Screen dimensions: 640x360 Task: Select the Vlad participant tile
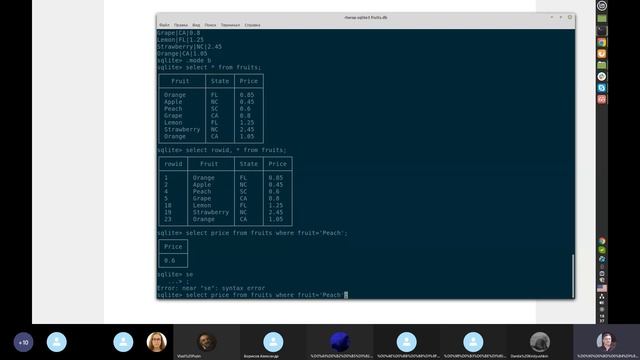coord(207,342)
